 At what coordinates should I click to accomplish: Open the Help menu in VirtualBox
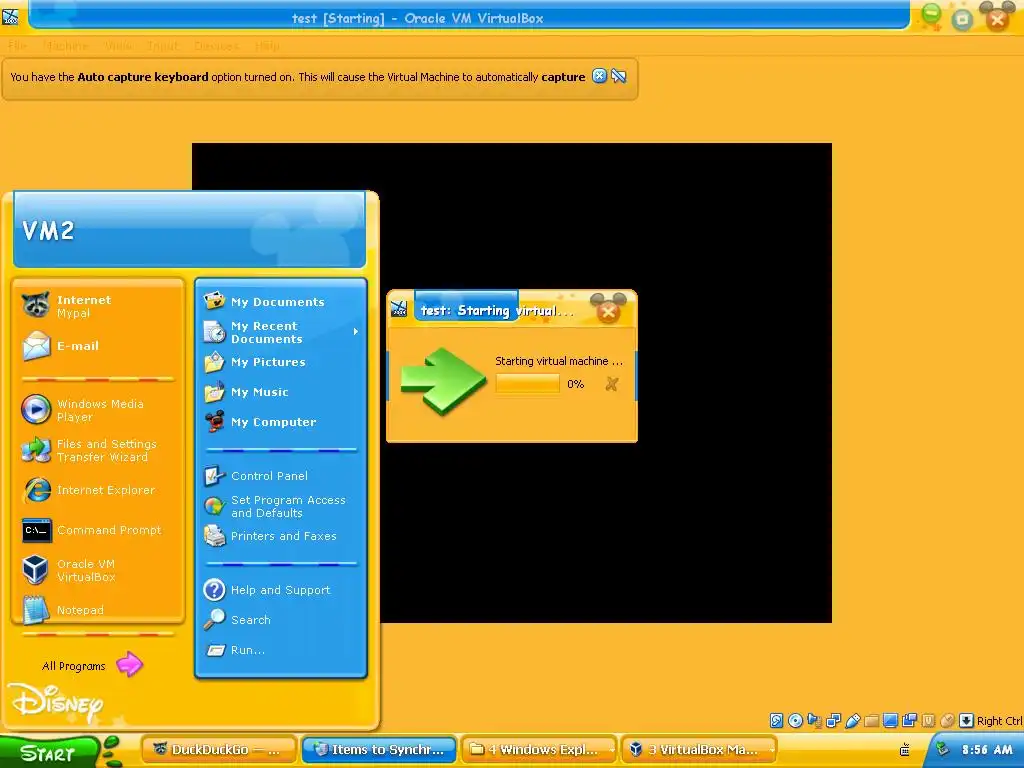tap(267, 46)
